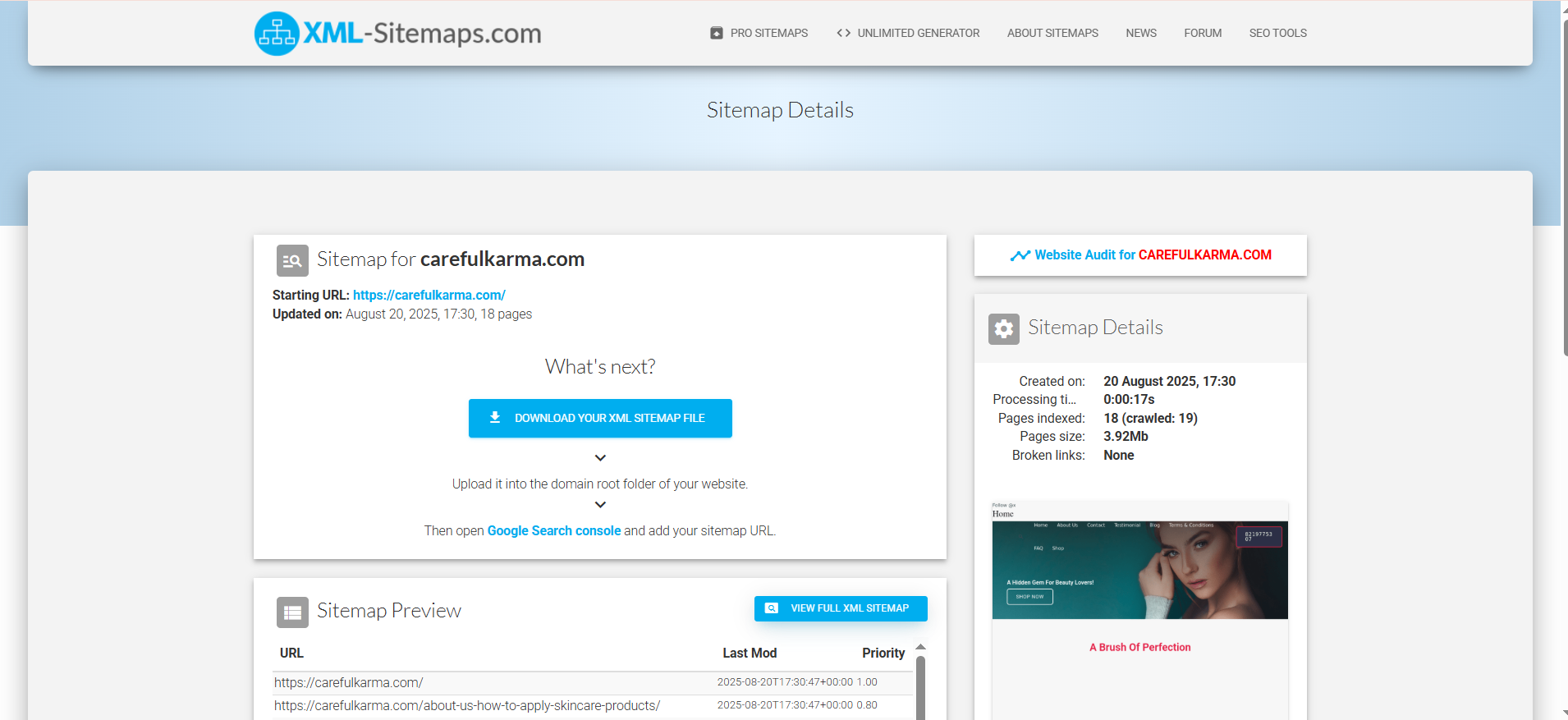Click the Website Audit chart line icon
Image resolution: width=1568 pixels, height=720 pixels.
point(1020,255)
